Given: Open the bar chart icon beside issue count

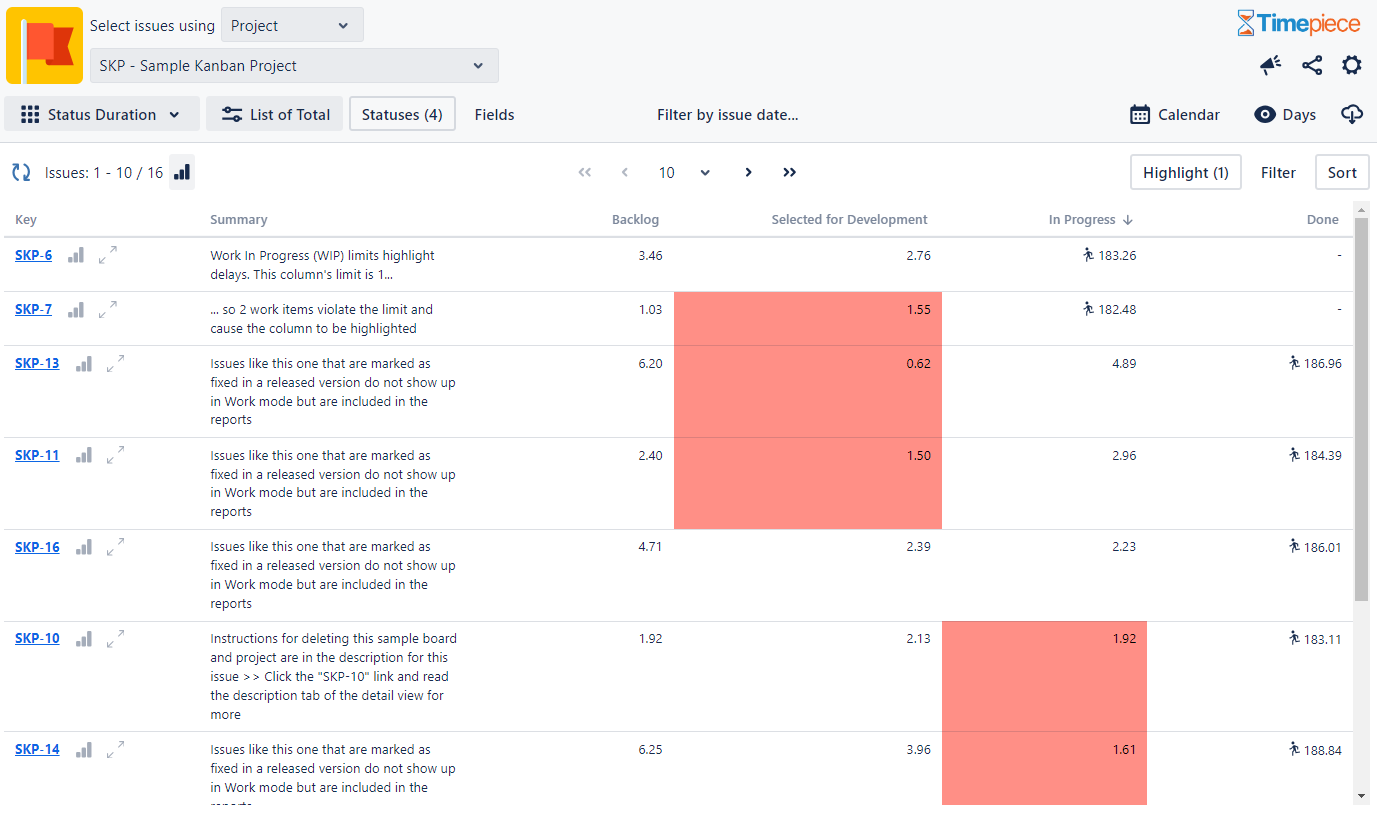Looking at the screenshot, I should pos(182,173).
